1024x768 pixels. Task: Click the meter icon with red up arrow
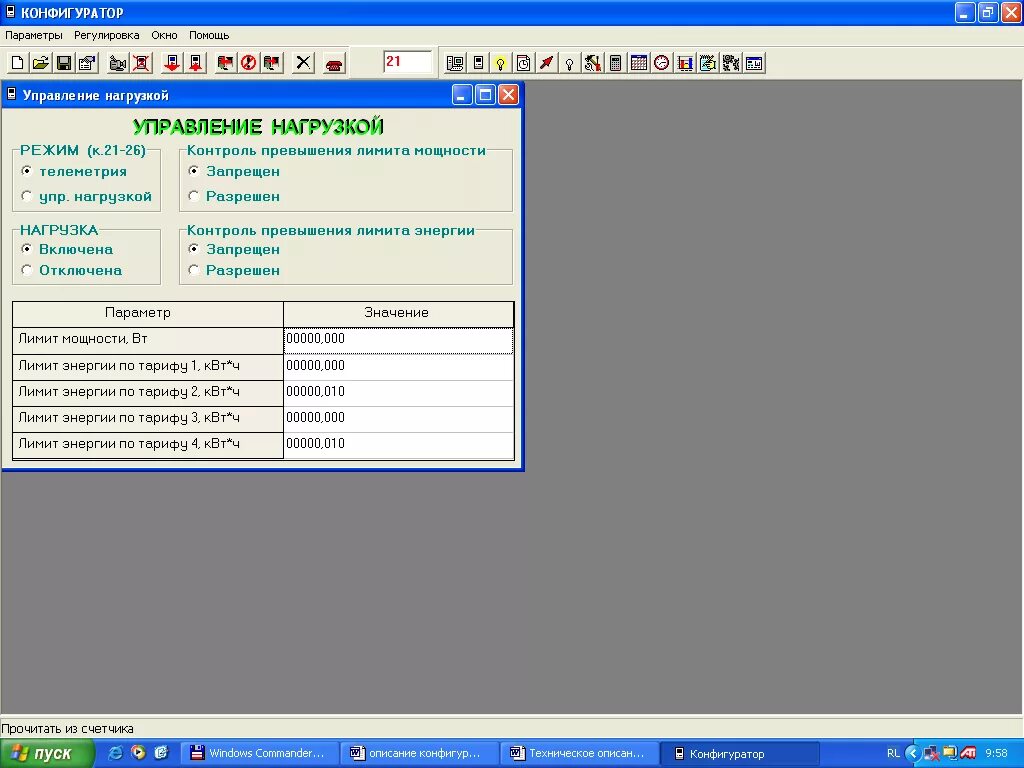(195, 63)
